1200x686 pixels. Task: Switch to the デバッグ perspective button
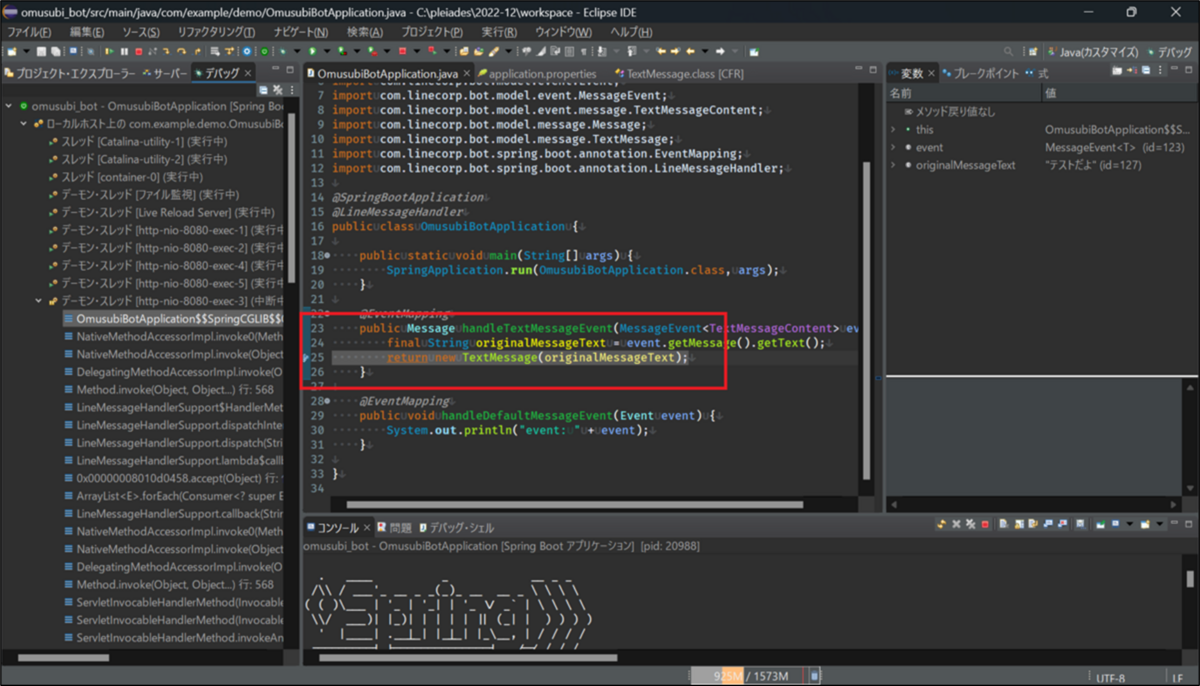pyautogui.click(x=1169, y=50)
